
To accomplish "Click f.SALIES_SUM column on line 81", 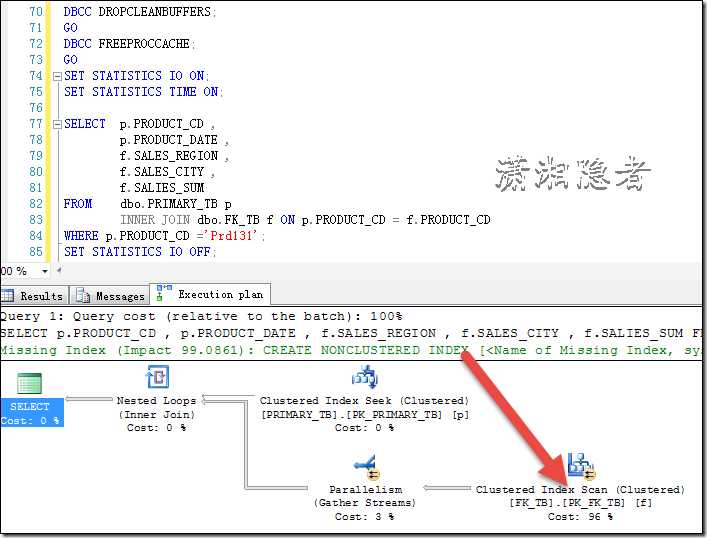I will [x=162, y=188].
